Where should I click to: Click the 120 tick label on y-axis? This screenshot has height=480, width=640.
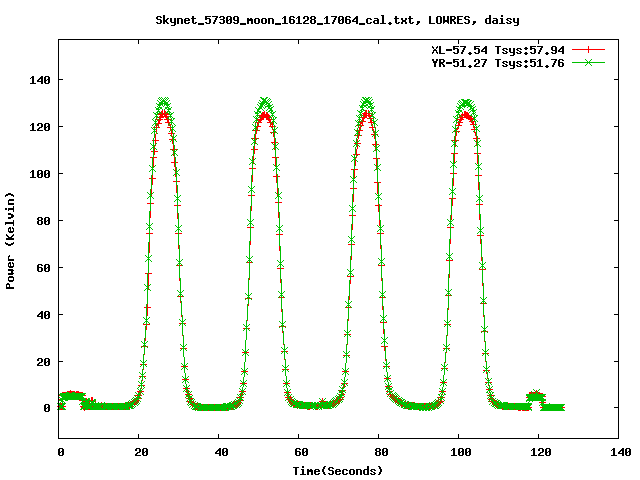[x=40, y=127]
